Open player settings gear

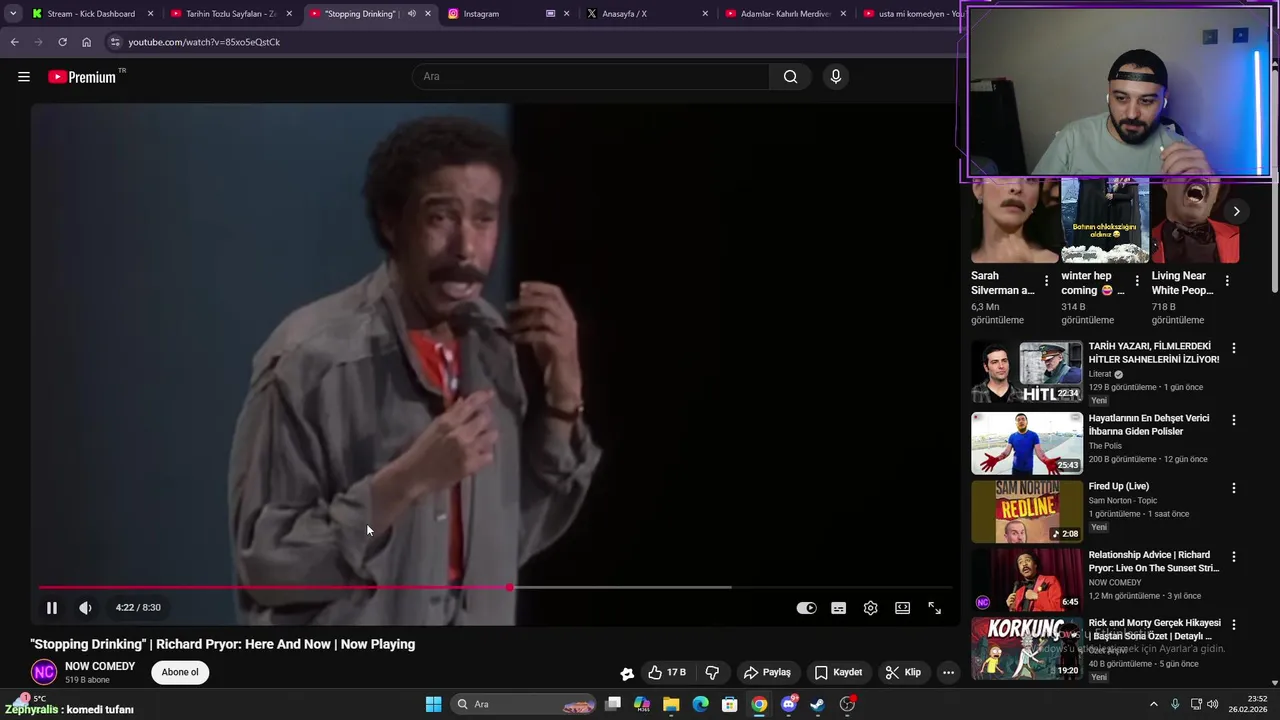tap(870, 608)
